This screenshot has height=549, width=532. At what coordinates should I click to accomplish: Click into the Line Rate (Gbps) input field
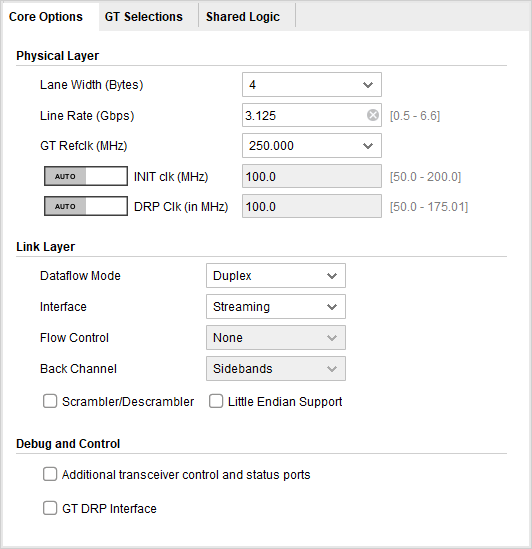coord(304,115)
